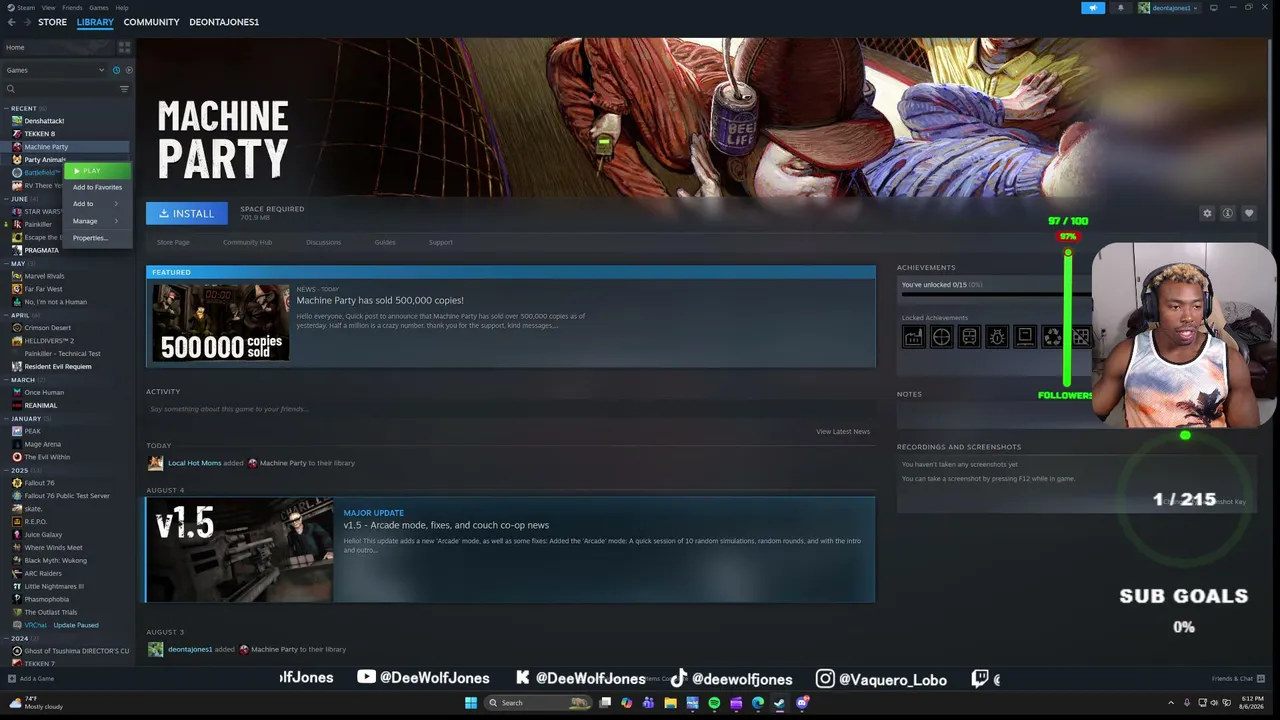Expand the Manage submenu
This screenshot has height=720, width=1280.
pos(96,221)
